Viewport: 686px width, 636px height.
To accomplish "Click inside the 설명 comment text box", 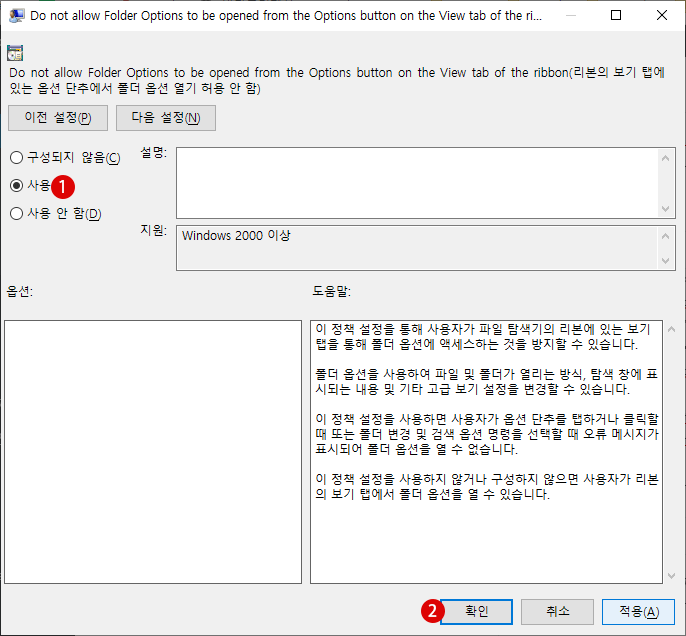I will point(418,183).
